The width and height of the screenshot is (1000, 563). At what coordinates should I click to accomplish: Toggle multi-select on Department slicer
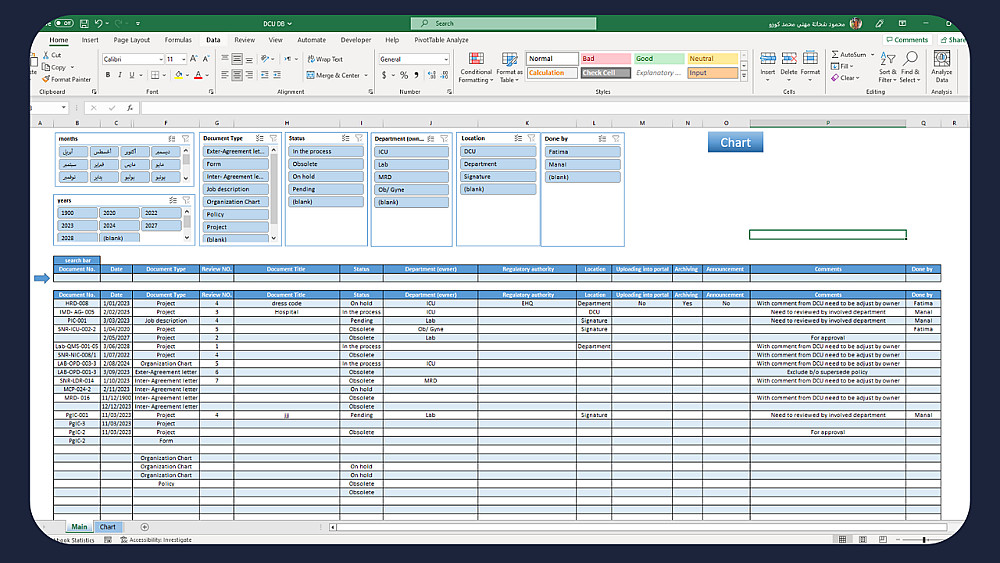(430, 138)
